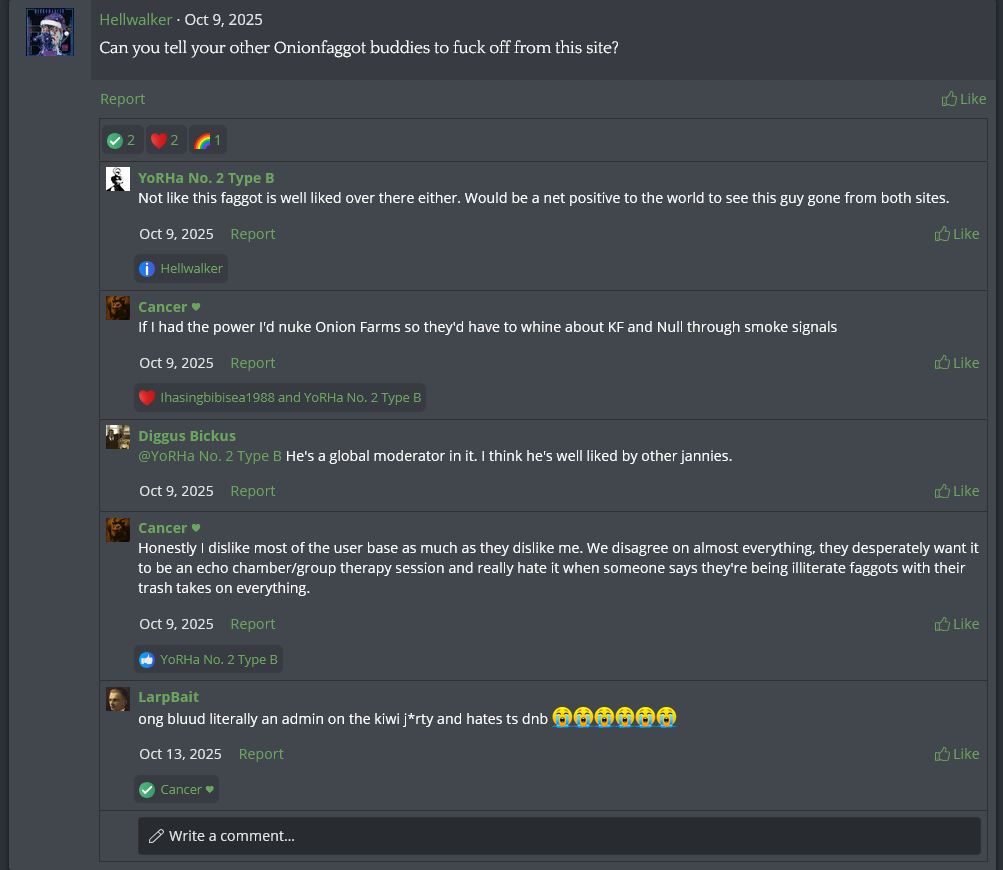Click blue thumbs-up reaction by YoRHa

click(147, 660)
